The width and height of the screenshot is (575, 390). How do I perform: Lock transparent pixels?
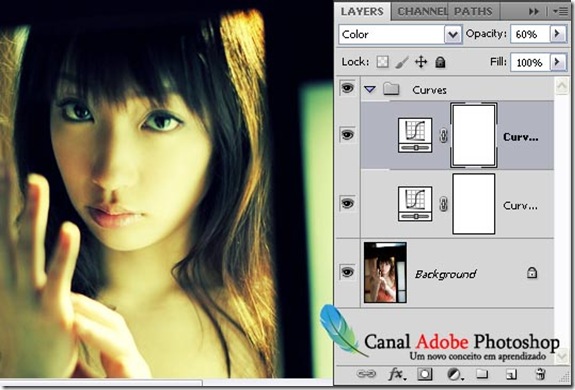coord(382,62)
